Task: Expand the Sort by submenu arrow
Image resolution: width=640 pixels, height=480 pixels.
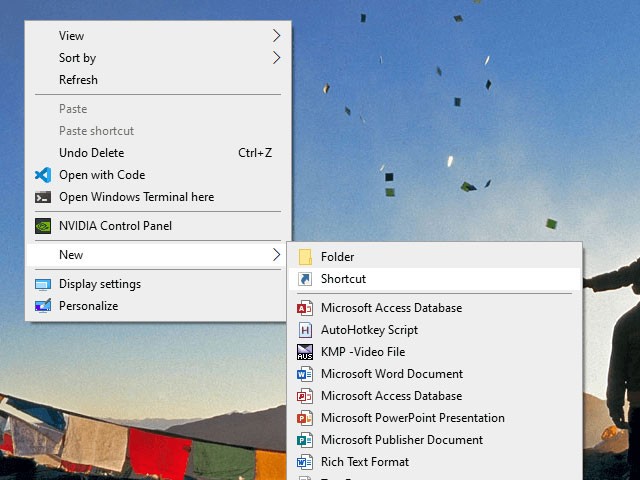Action: click(277, 58)
